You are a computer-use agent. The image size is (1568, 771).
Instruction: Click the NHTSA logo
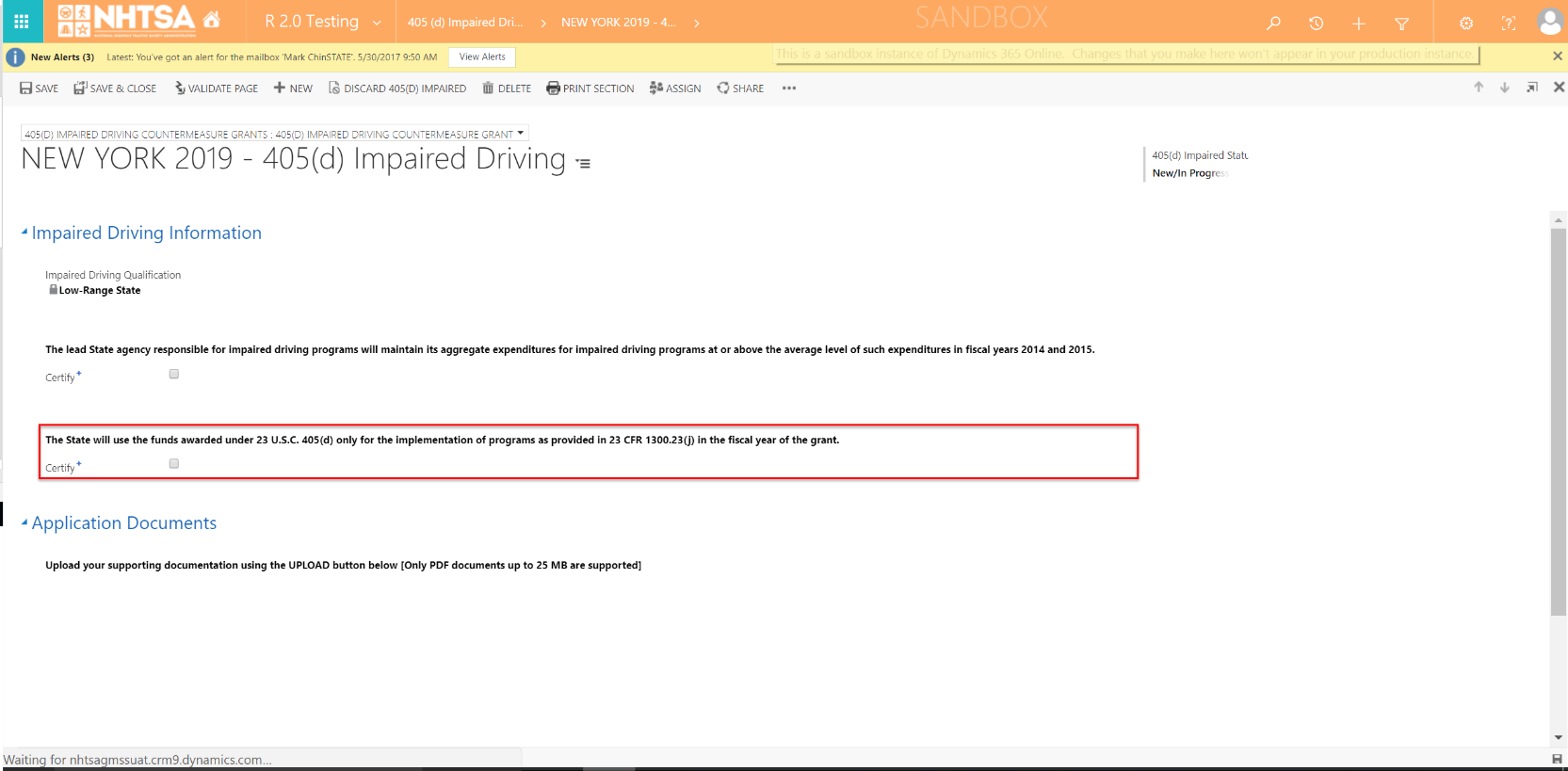[x=126, y=20]
